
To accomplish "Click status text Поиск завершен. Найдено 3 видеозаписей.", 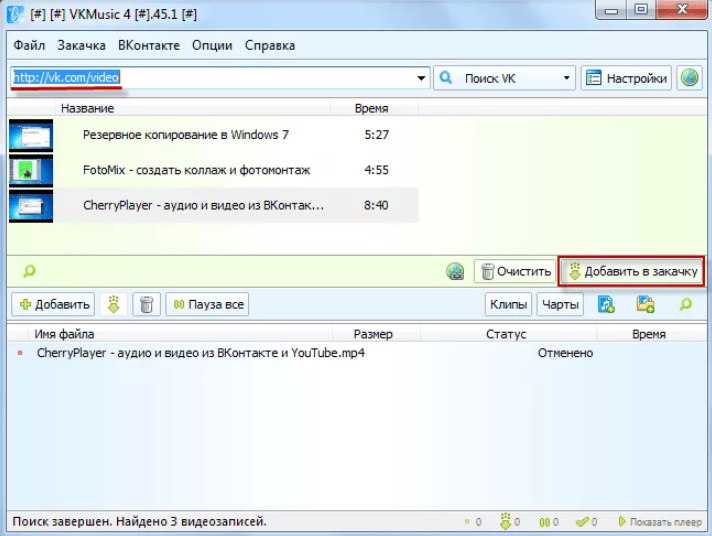I will pos(139,521).
